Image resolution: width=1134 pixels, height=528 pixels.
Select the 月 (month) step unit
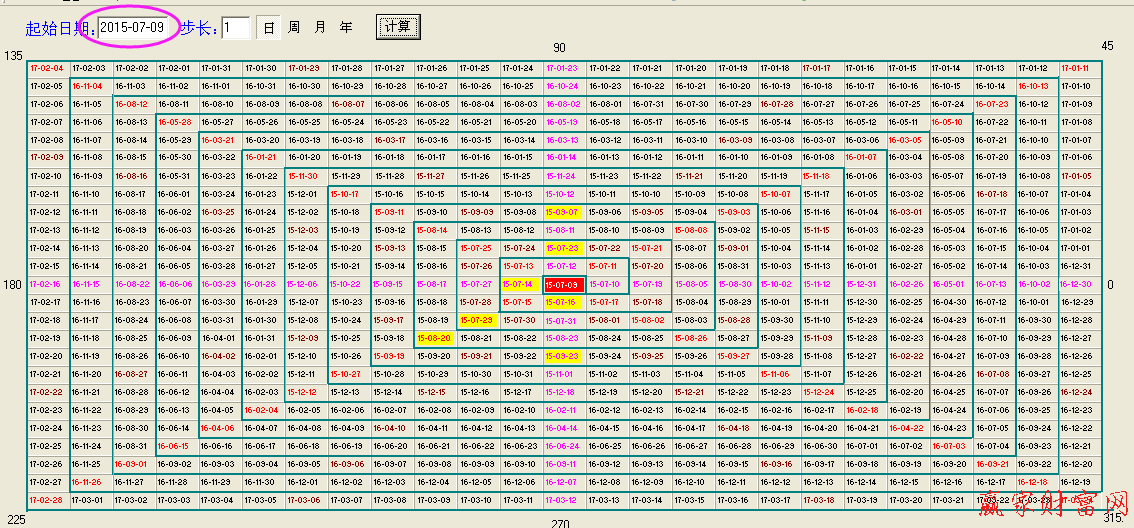(x=320, y=28)
